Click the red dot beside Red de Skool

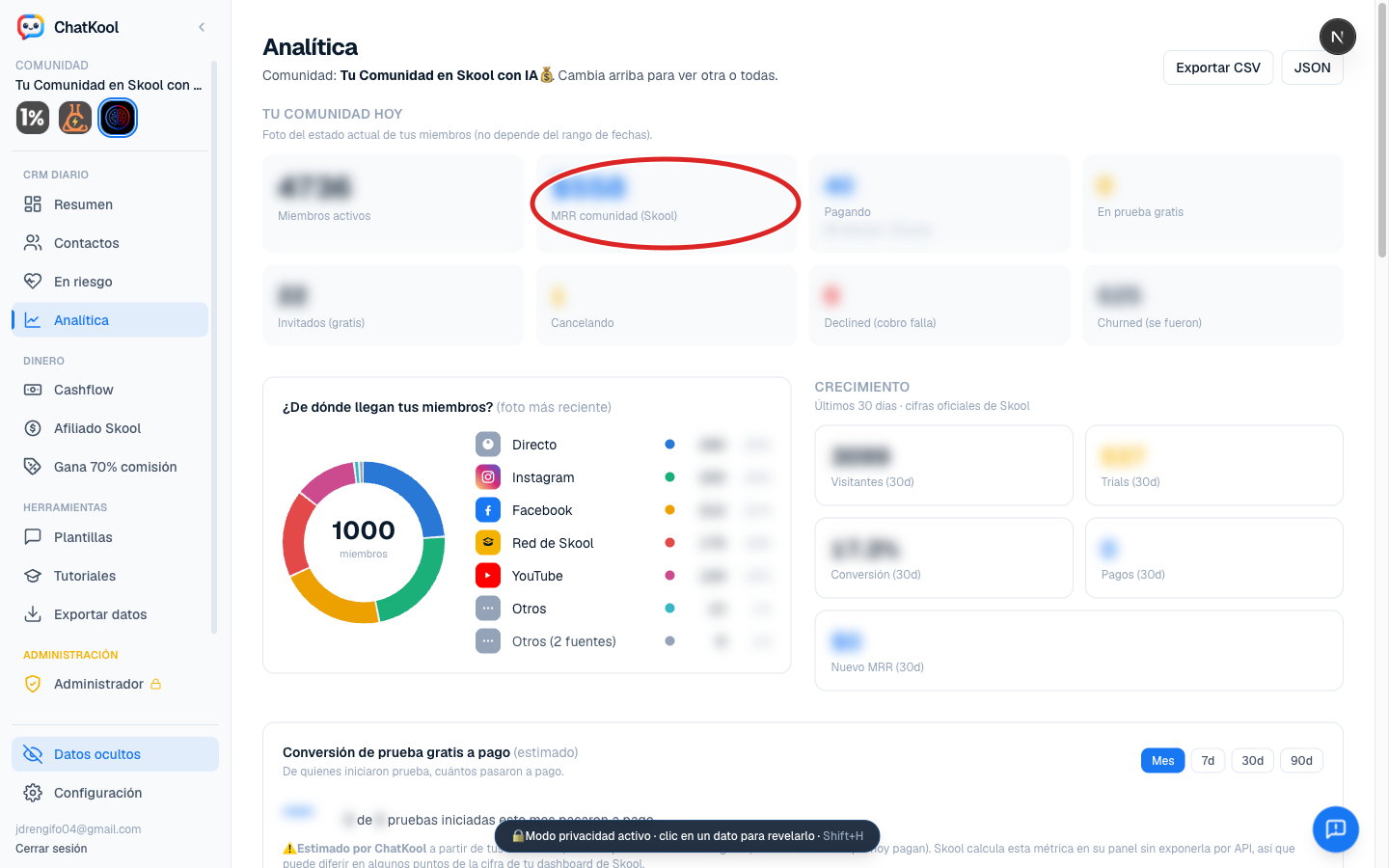669,543
